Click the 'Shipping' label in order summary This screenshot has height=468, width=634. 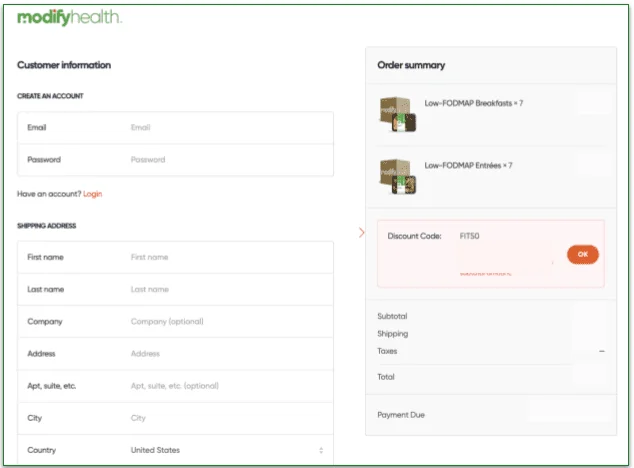[393, 334]
